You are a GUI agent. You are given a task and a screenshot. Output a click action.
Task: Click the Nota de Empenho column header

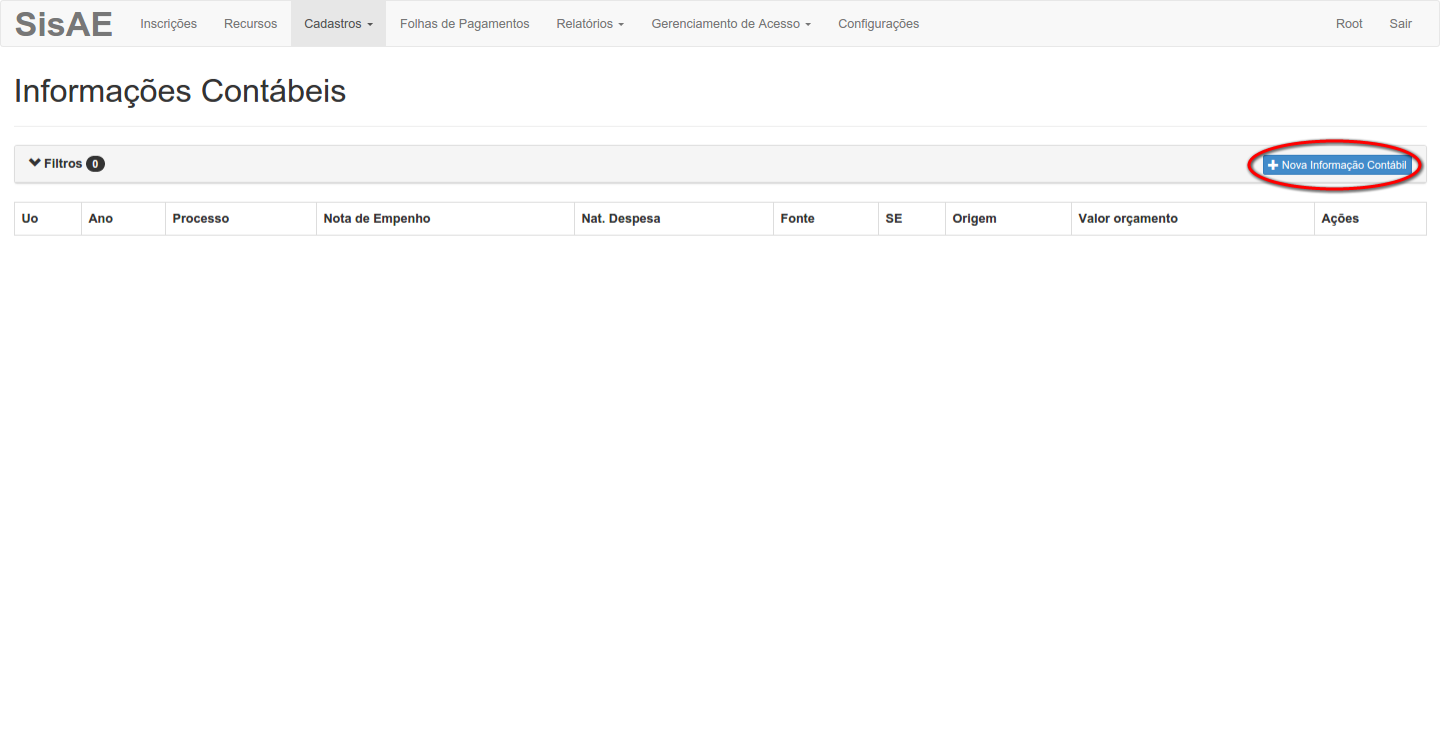[446, 219]
